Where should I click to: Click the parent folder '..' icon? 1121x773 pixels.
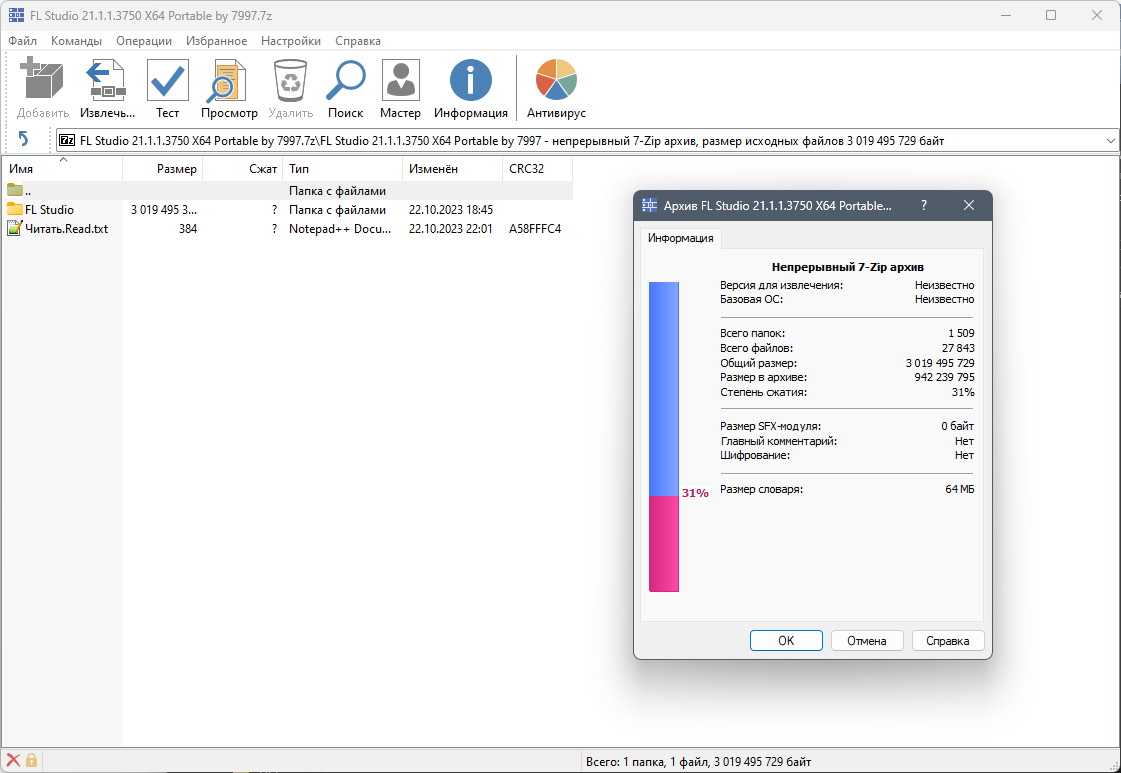pyautogui.click(x=15, y=190)
